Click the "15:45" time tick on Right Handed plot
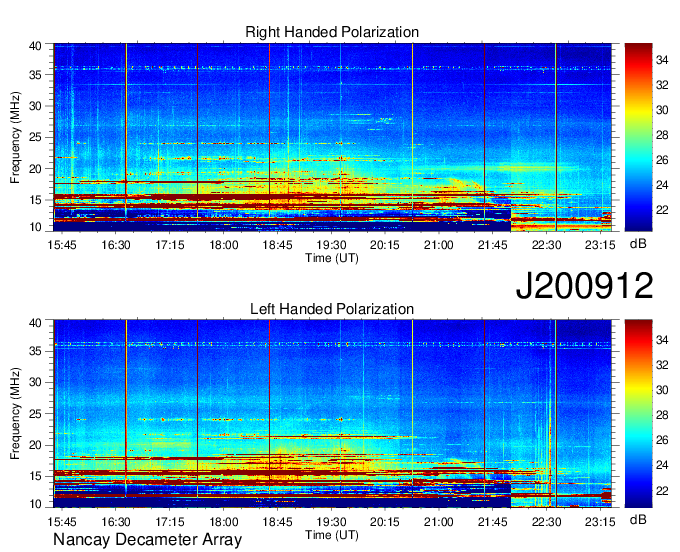 coord(62,245)
